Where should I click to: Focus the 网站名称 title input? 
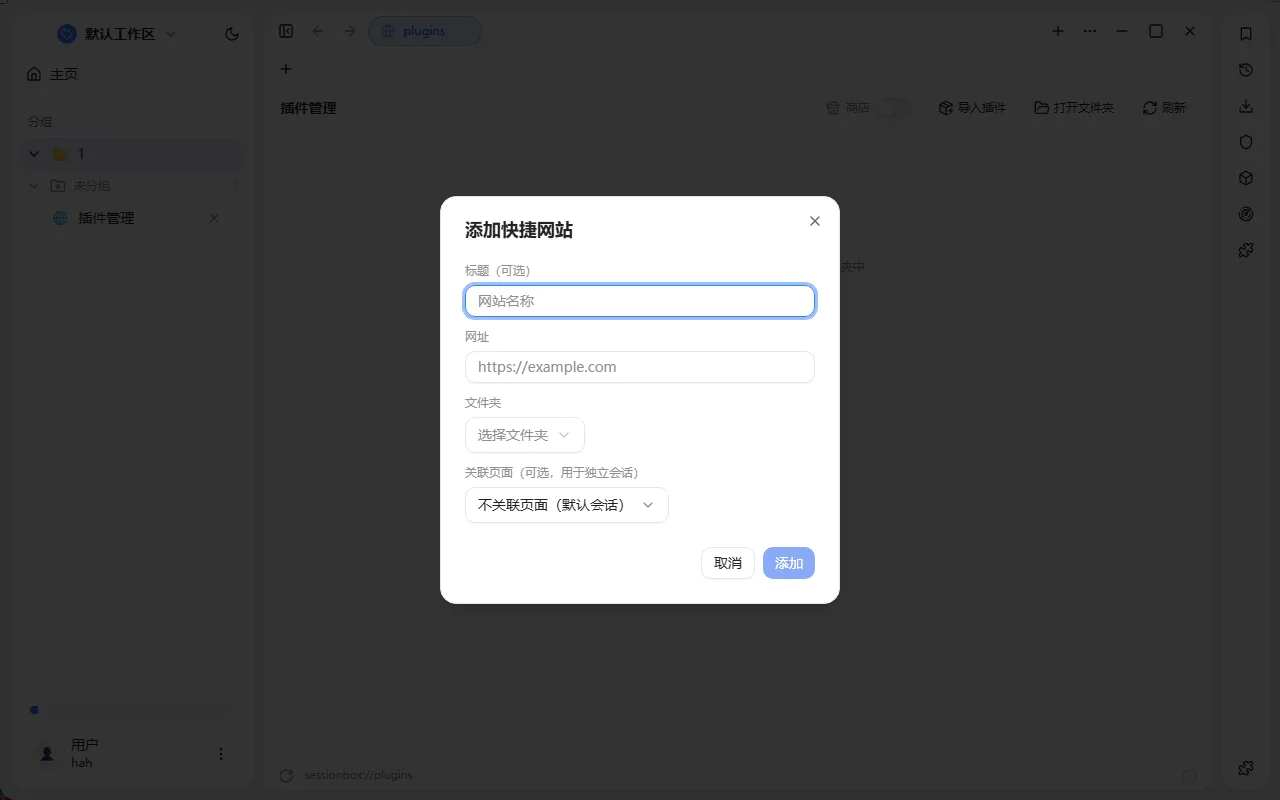(640, 301)
